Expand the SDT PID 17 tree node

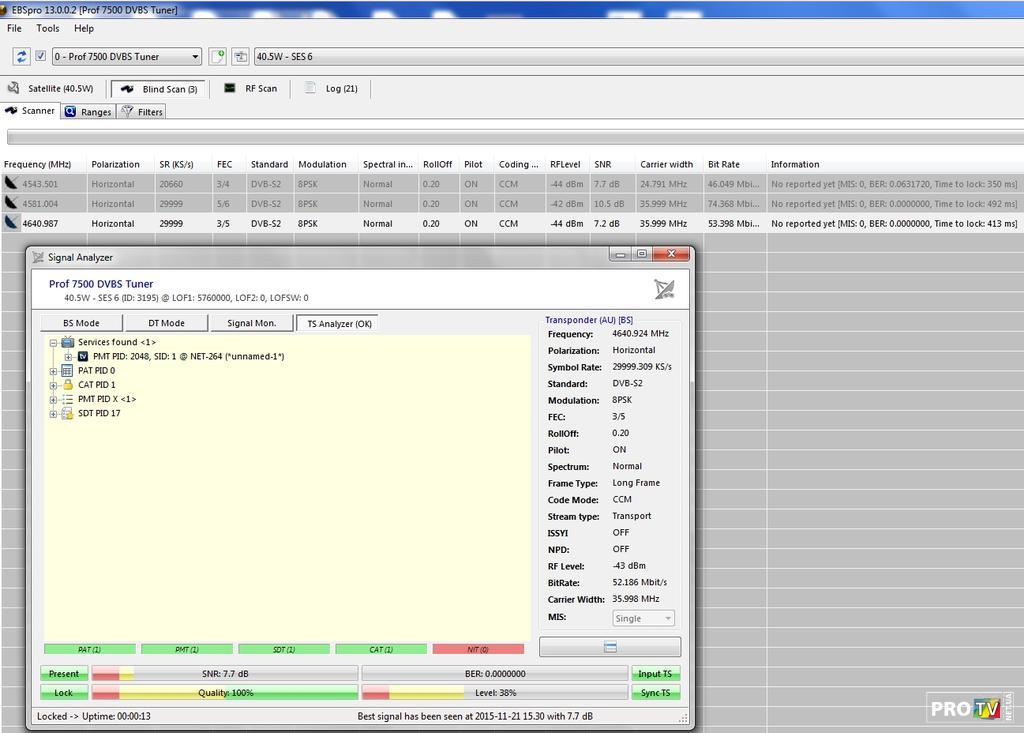(54, 414)
